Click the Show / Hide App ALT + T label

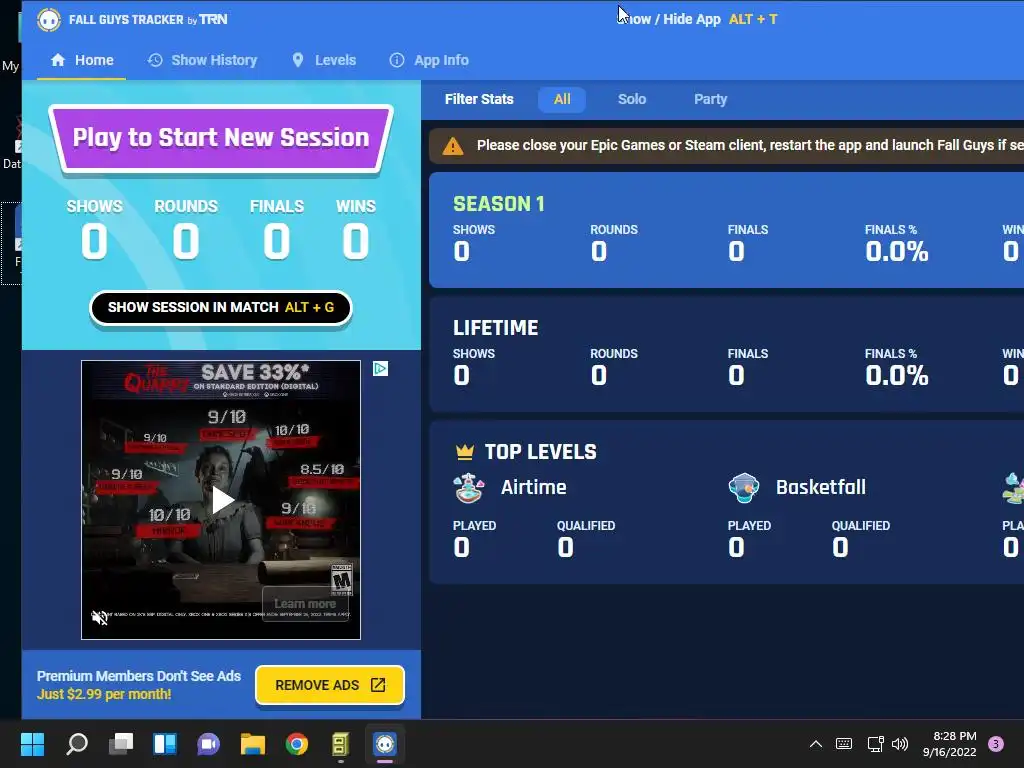[x=699, y=20]
